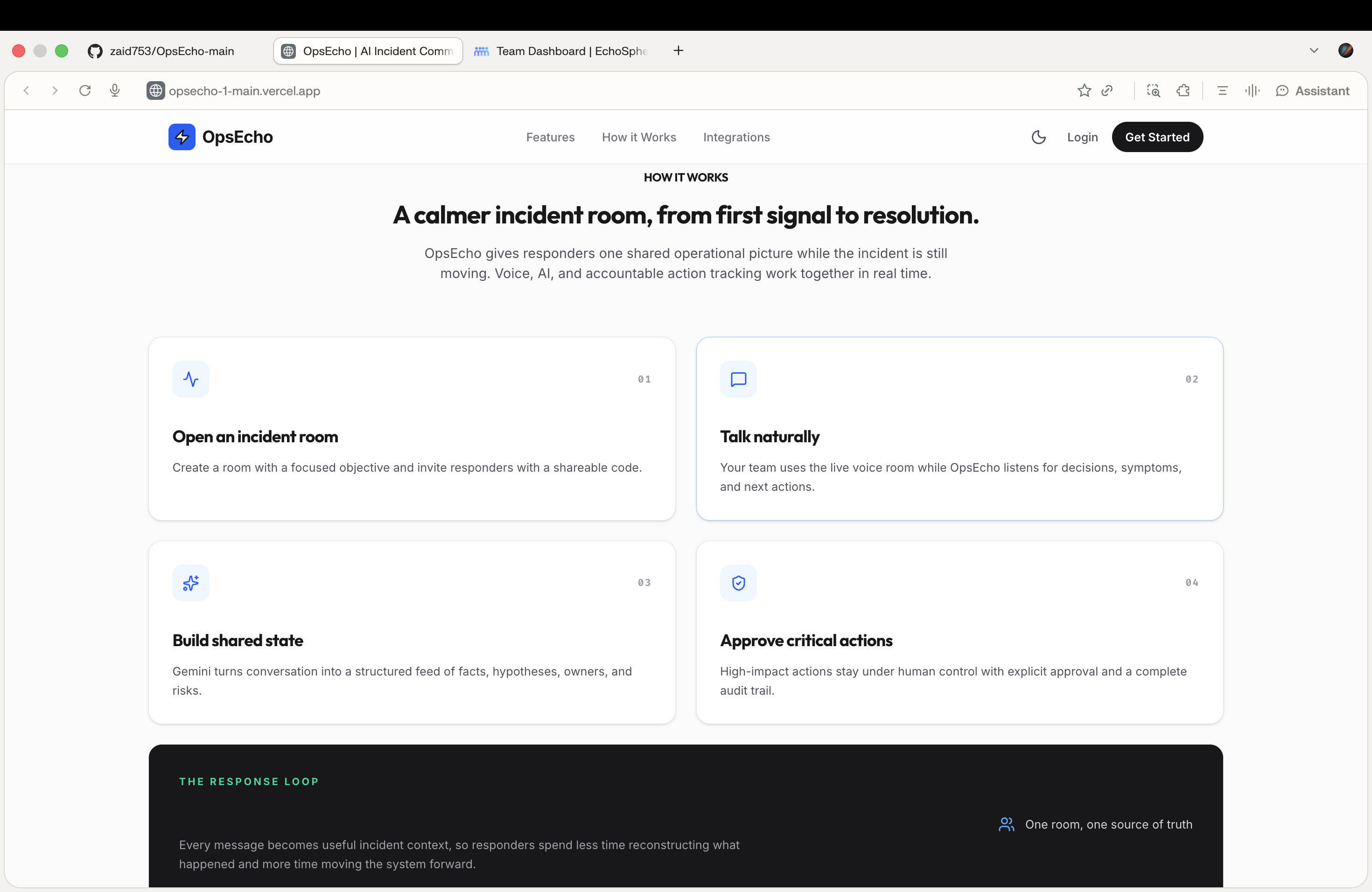1372x892 pixels.
Task: Open the extensions puzzle icon
Action: 1183,91
